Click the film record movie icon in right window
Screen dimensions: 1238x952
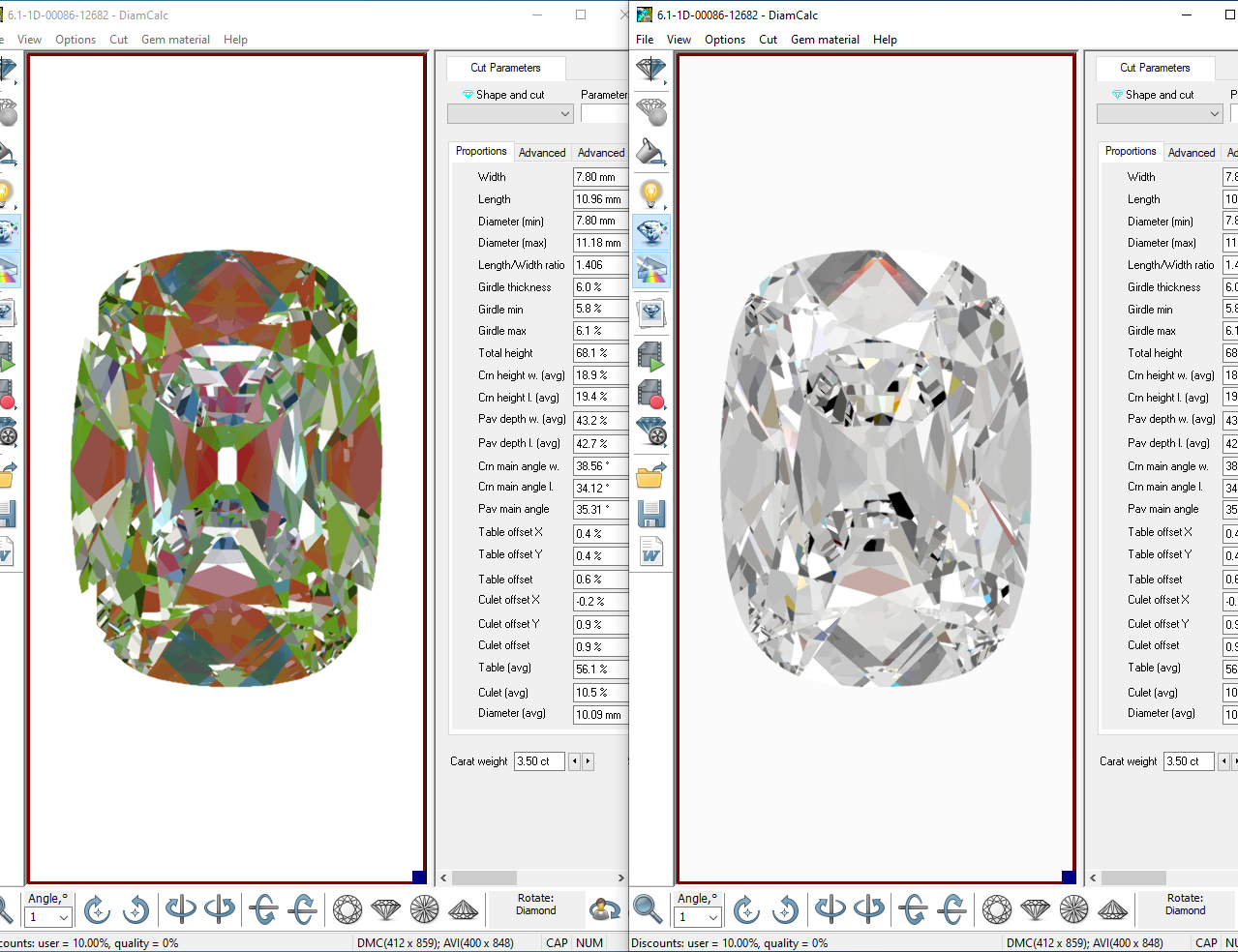(650, 395)
